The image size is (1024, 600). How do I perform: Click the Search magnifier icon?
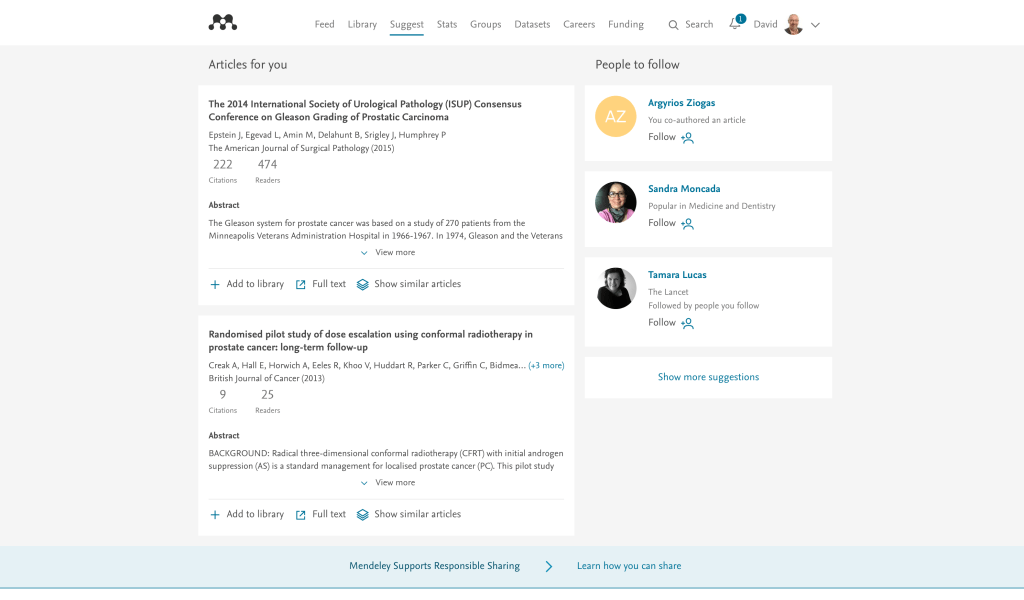tap(673, 25)
